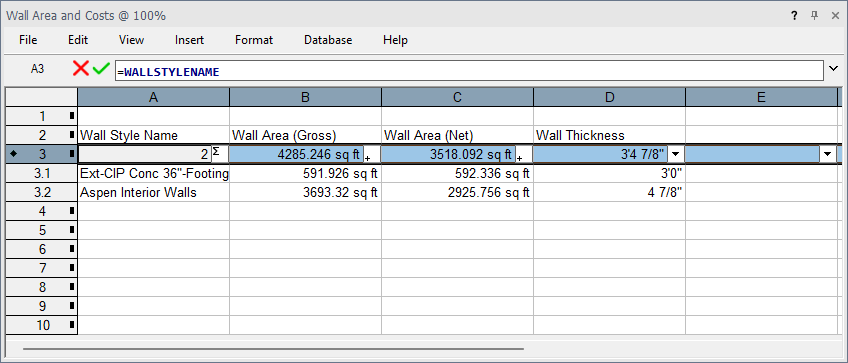Viewport: 848px width, 363px height.
Task: Open the question mark help icon
Action: pos(794,16)
